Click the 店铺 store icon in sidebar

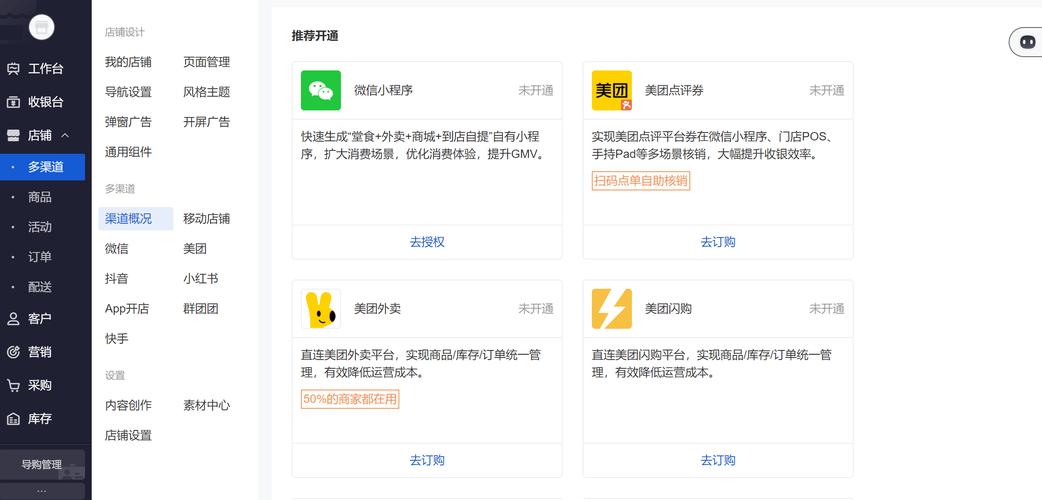click(13, 136)
